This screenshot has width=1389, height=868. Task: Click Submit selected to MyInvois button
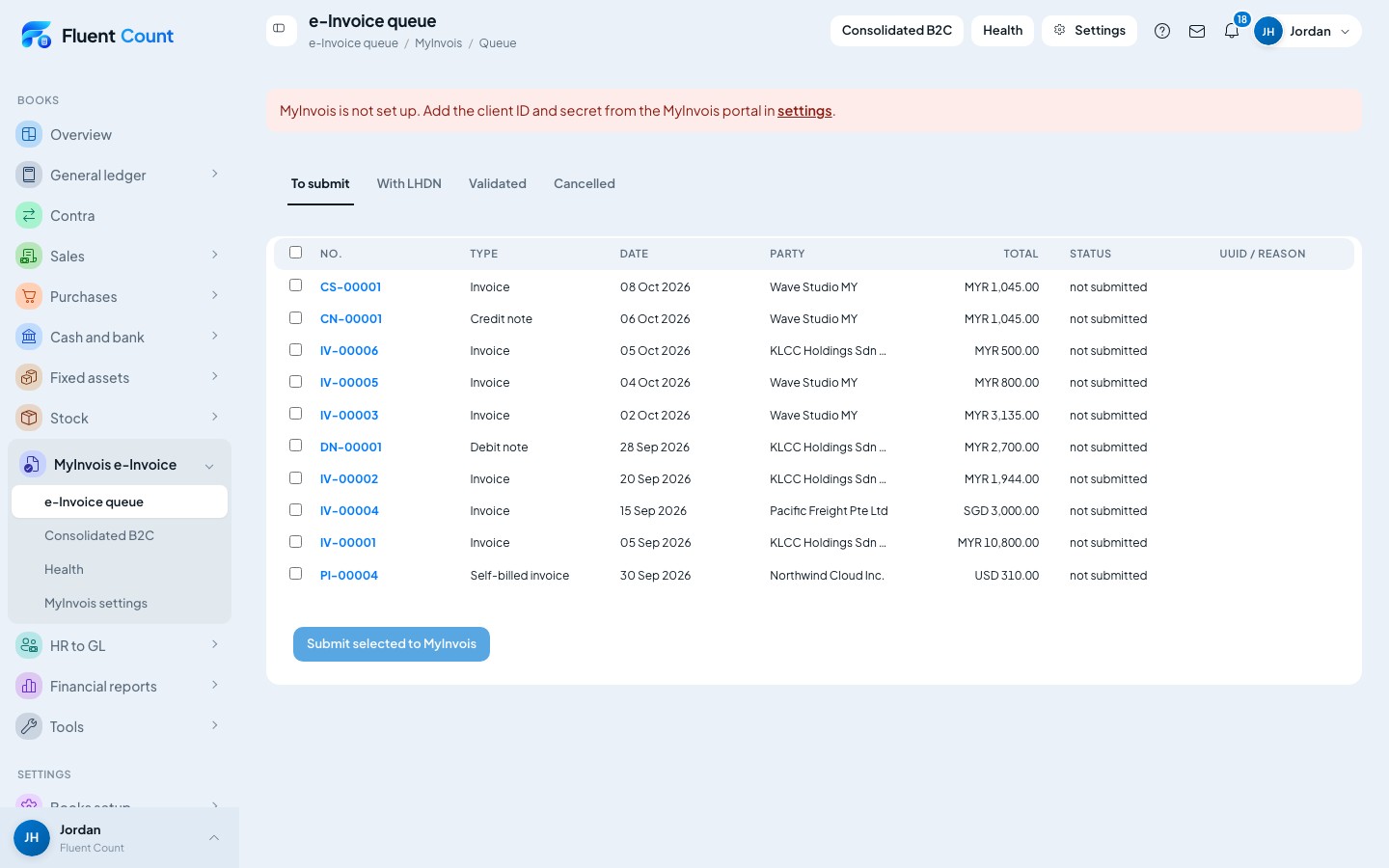[392, 644]
